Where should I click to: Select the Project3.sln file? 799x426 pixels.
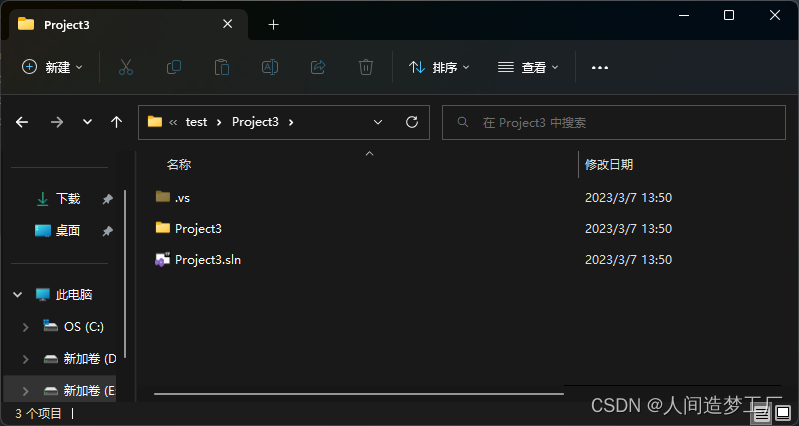click(x=208, y=260)
